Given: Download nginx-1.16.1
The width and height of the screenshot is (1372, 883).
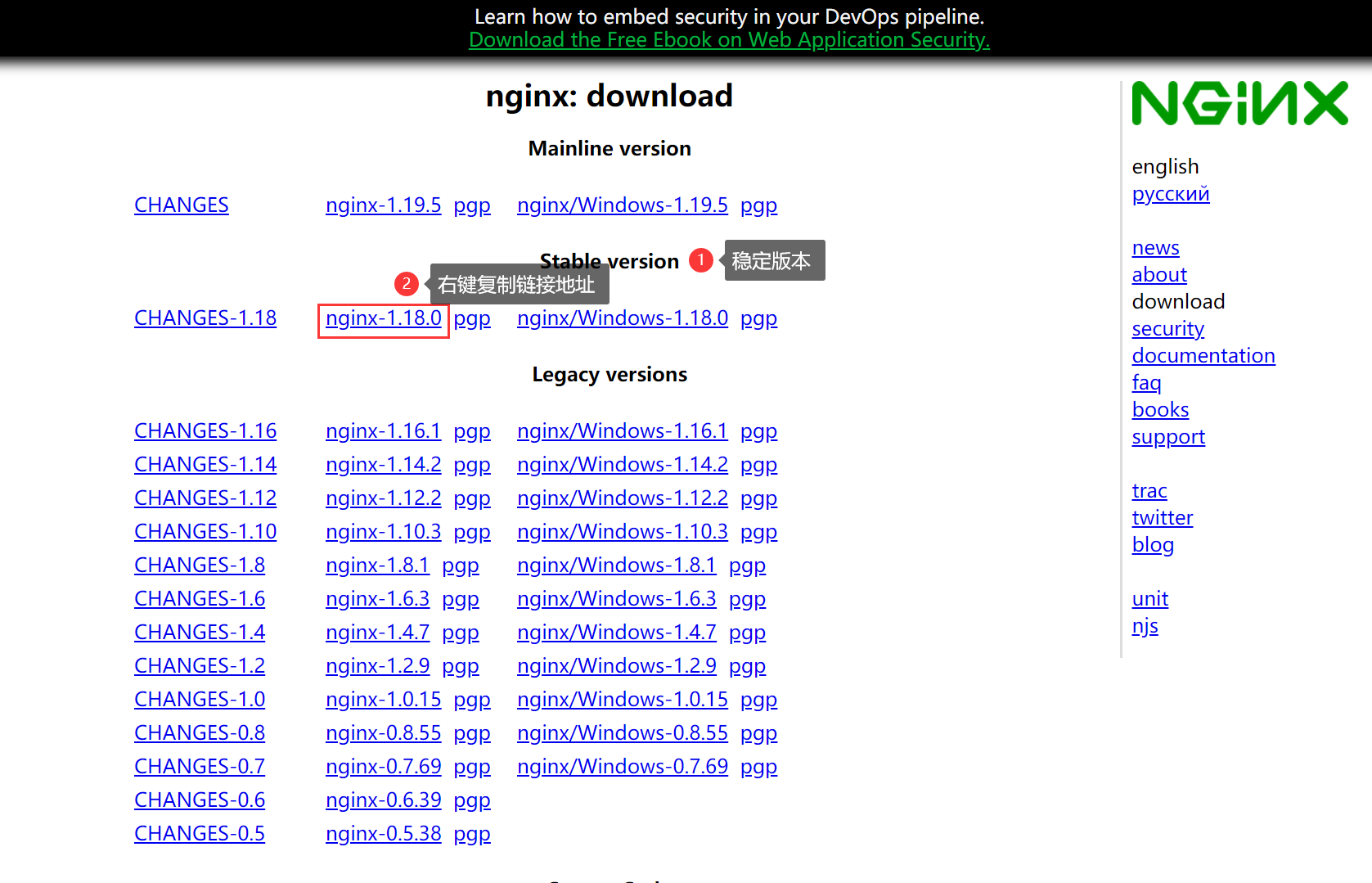Looking at the screenshot, I should [x=383, y=430].
